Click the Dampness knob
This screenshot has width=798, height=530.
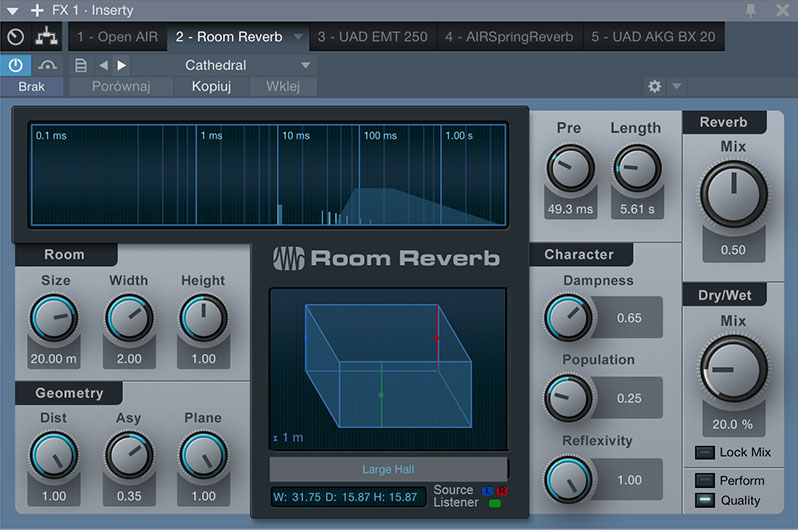pos(568,318)
